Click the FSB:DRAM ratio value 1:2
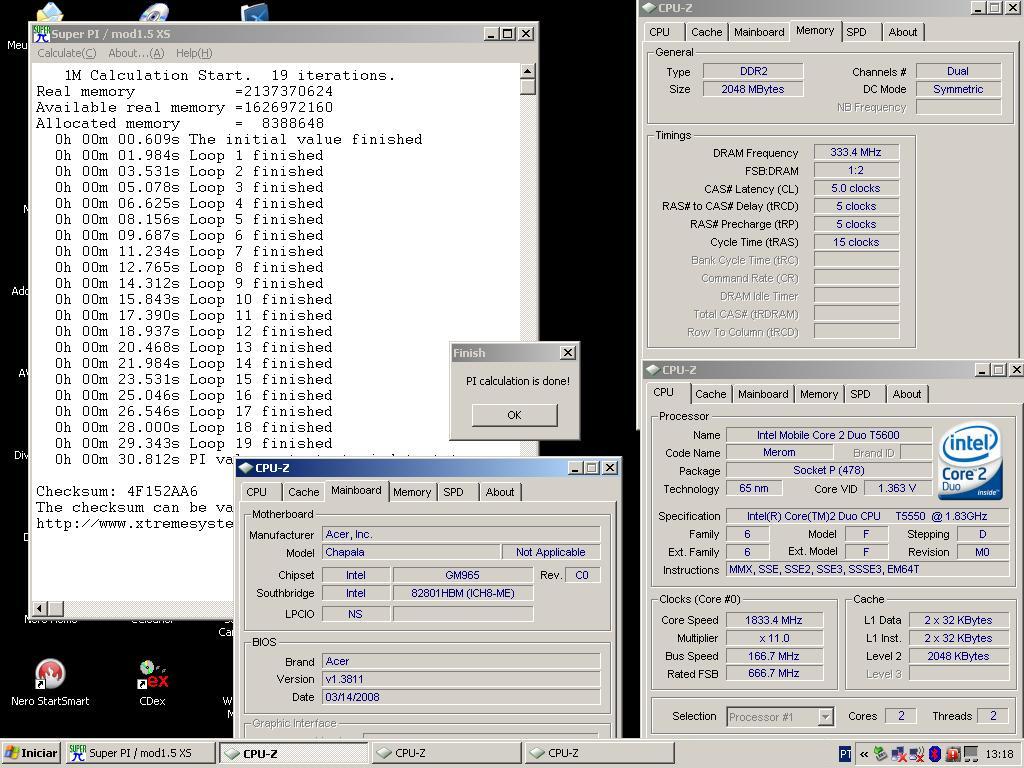Viewport: 1024px width, 768px height. [856, 170]
